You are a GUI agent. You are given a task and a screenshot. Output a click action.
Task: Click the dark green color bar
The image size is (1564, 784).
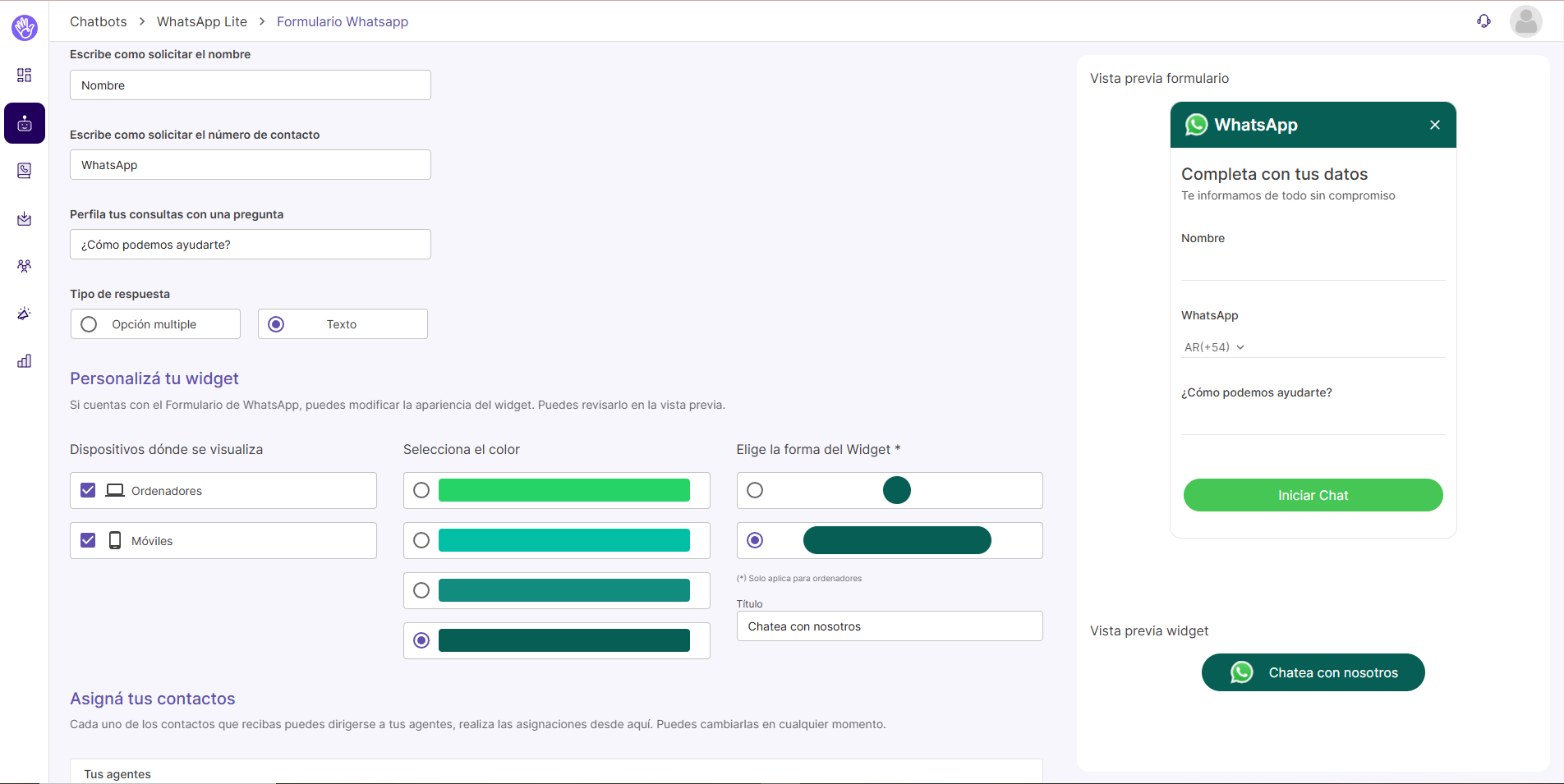tap(564, 640)
